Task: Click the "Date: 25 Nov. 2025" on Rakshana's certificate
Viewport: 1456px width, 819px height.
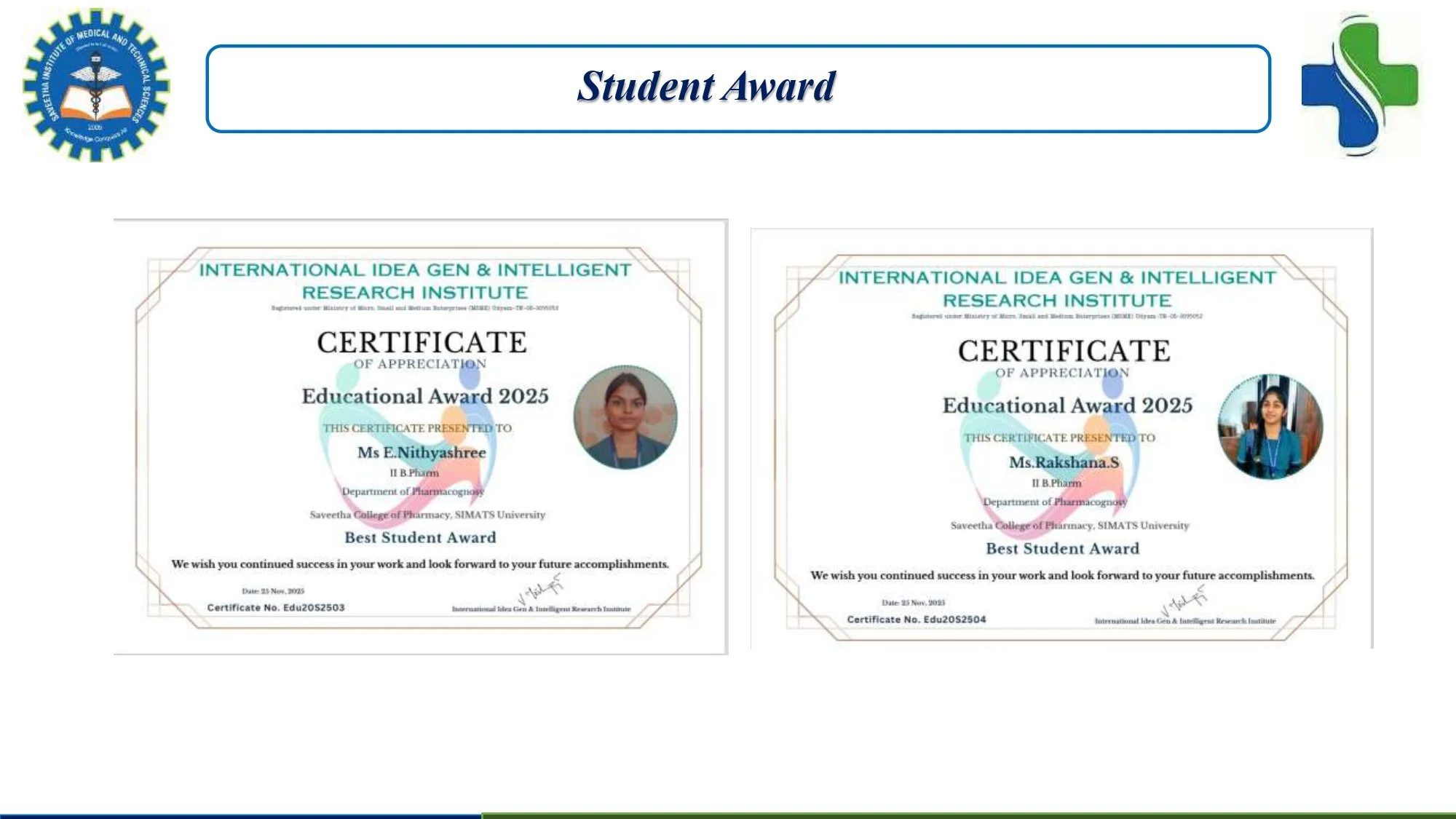Action: [913, 603]
